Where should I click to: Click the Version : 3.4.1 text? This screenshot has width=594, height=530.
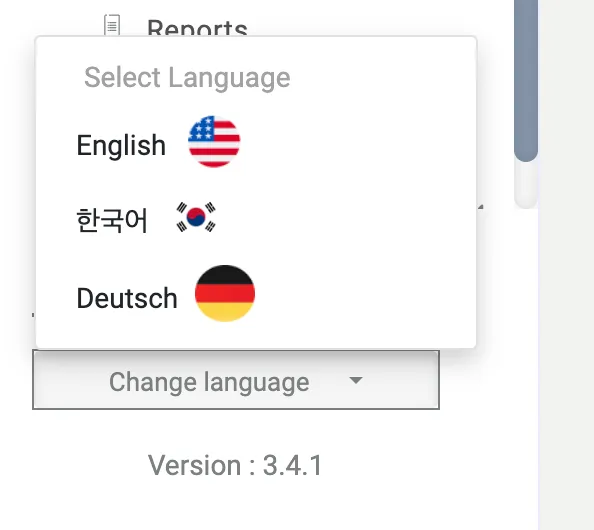(235, 465)
